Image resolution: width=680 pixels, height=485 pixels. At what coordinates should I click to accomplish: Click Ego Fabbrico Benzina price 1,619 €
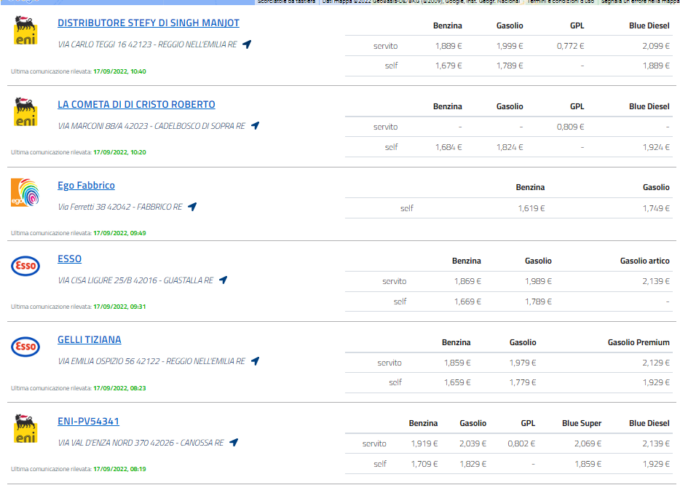[531, 208]
